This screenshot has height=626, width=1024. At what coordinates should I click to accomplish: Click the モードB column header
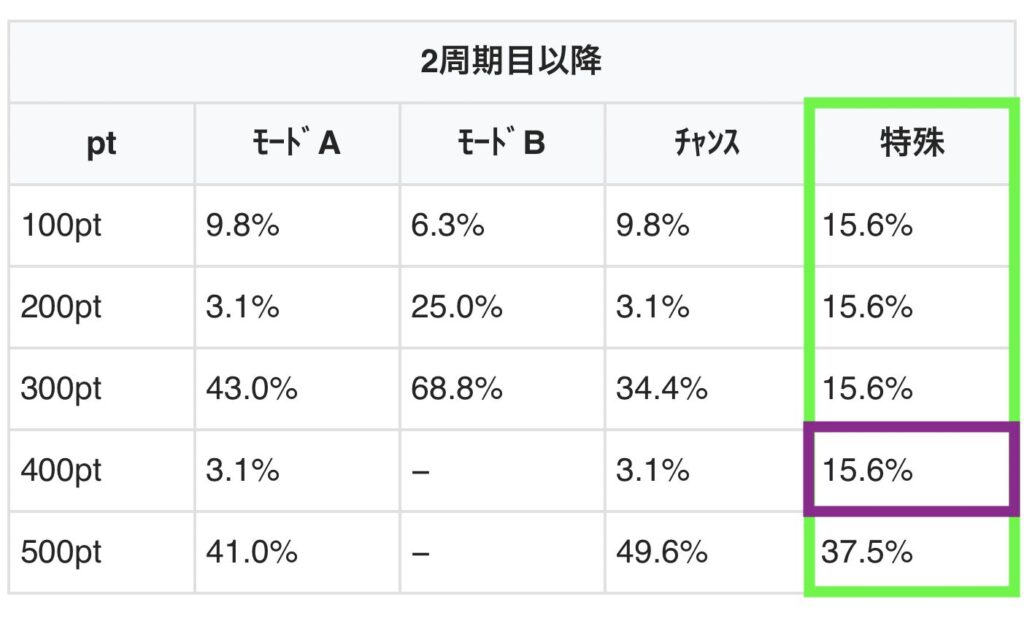(x=502, y=144)
